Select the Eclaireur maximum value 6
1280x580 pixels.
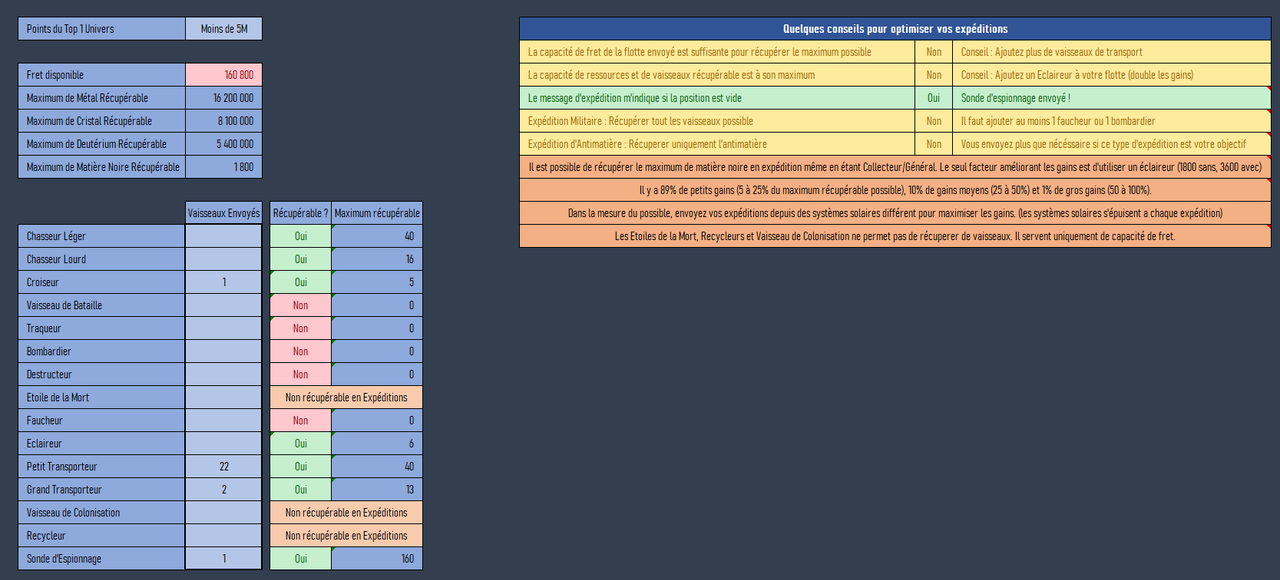coord(377,443)
